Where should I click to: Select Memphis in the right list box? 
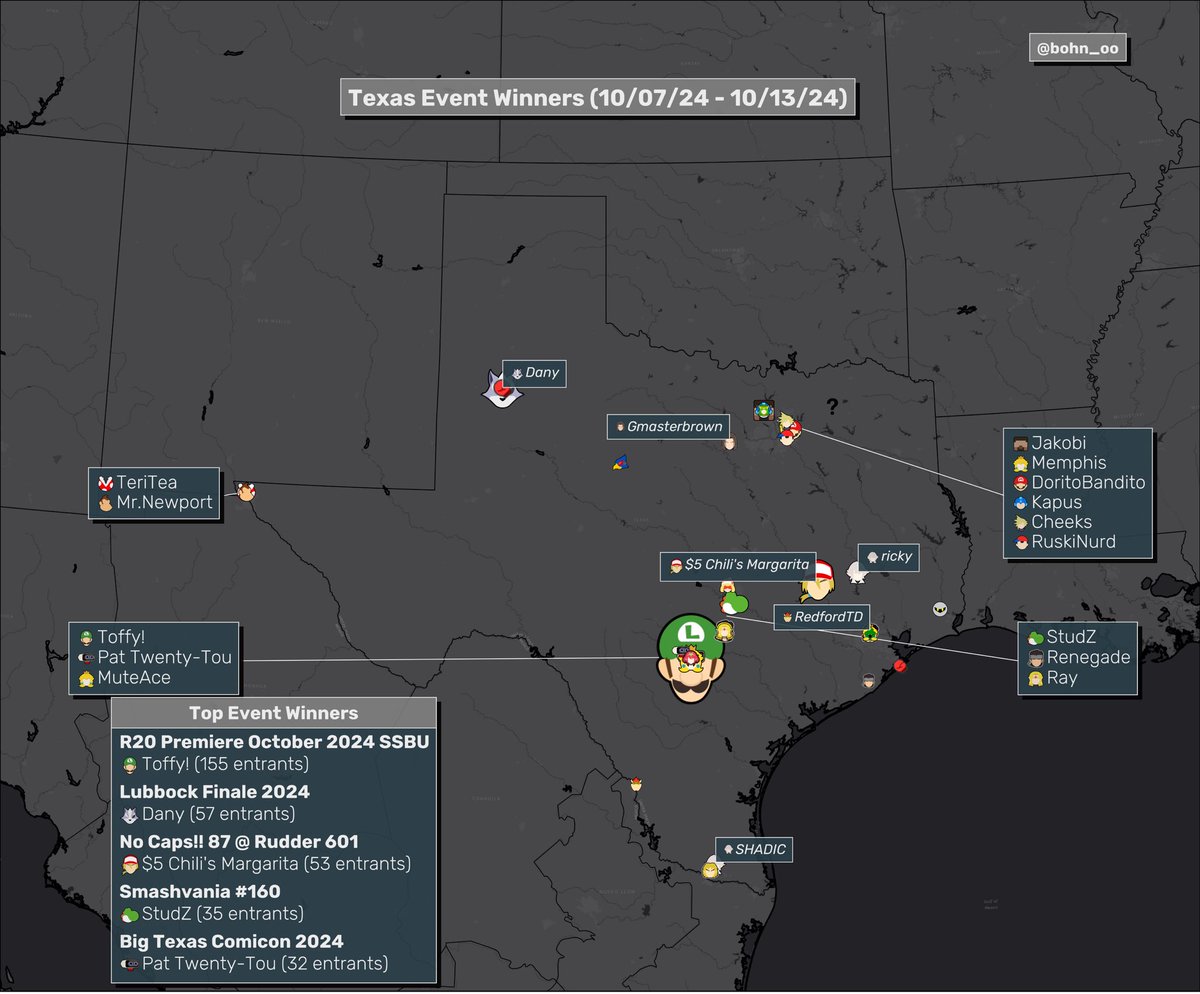pyautogui.click(x=1069, y=463)
